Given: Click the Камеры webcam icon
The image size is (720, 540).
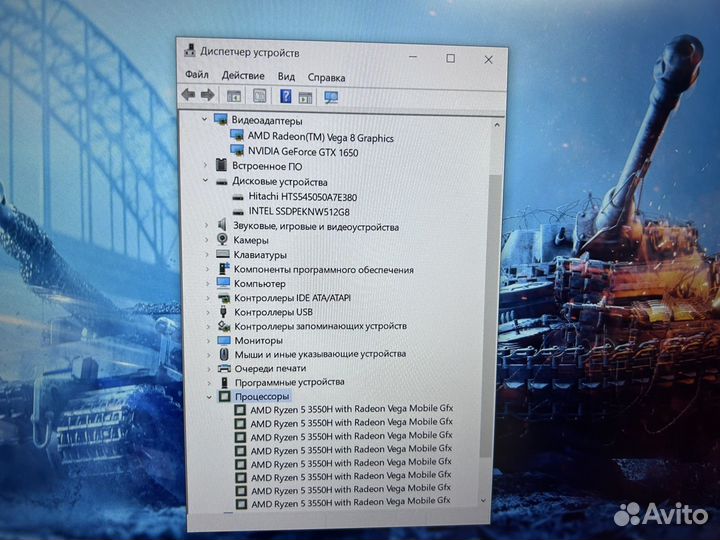Looking at the screenshot, I should click(x=222, y=239).
